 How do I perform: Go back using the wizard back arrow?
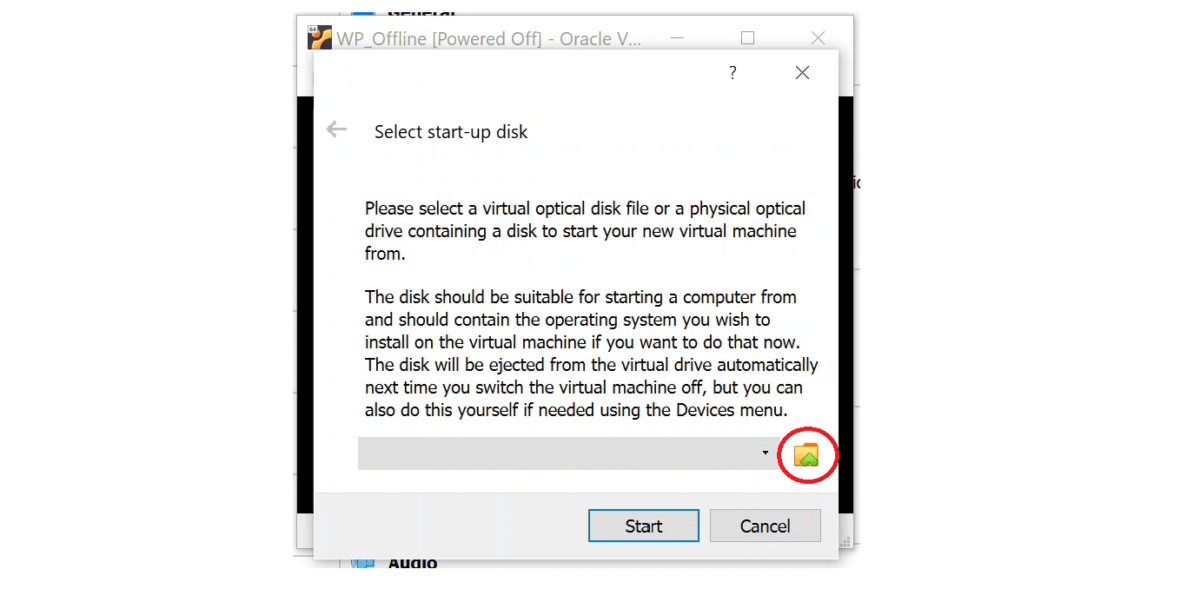(x=336, y=129)
